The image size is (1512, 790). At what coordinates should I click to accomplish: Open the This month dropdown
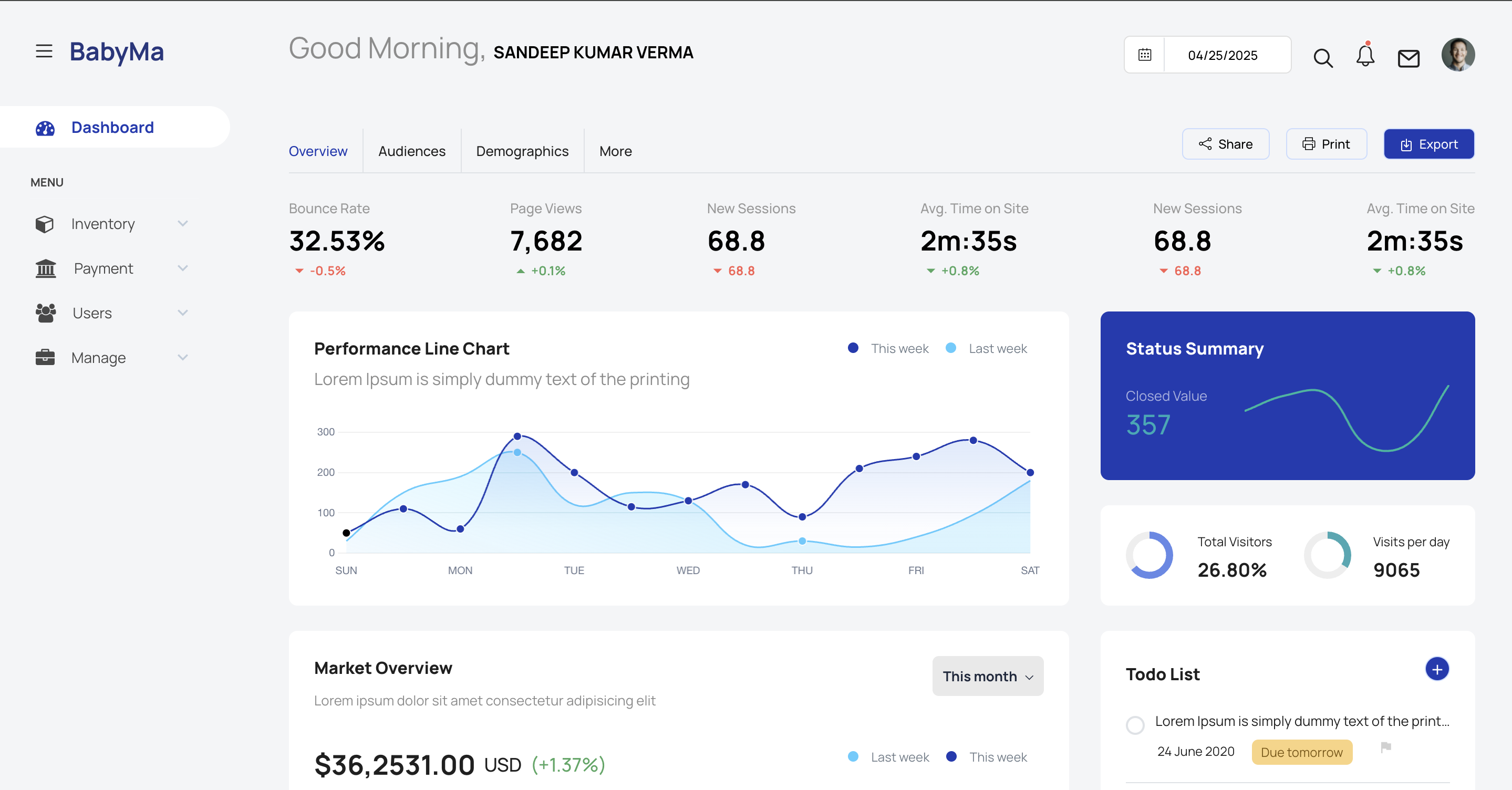pos(987,676)
